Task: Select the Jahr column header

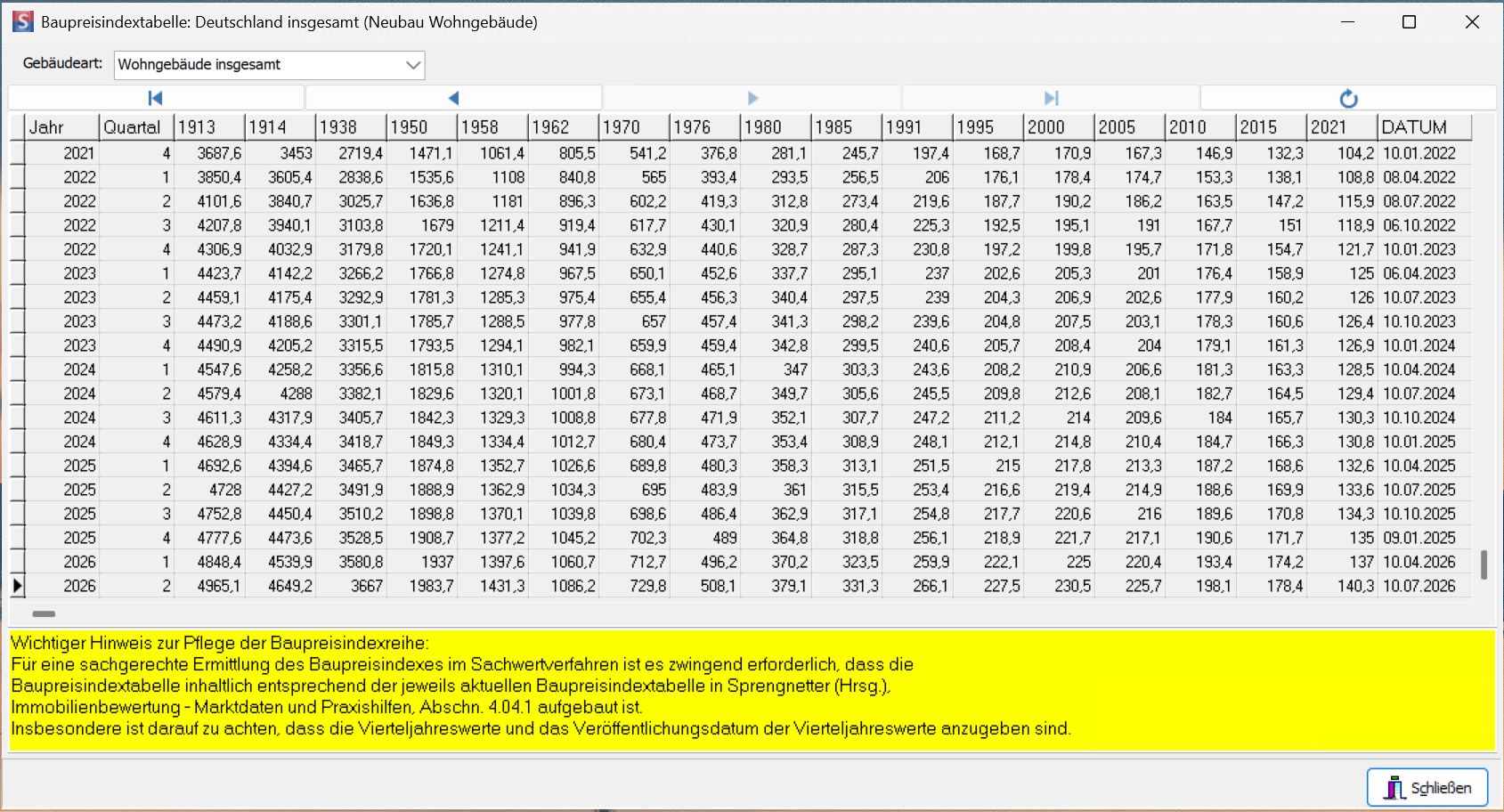Action: click(x=62, y=127)
